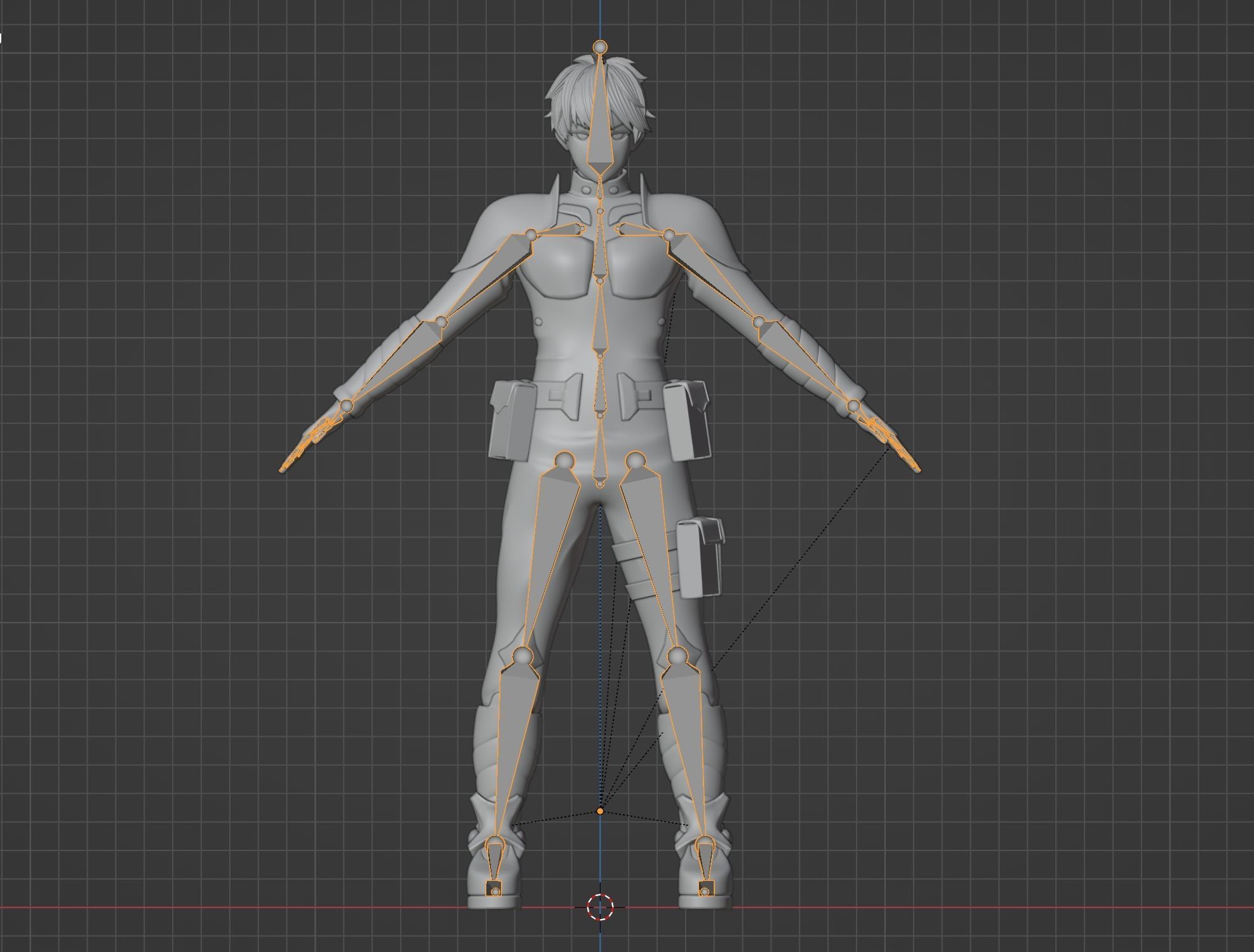This screenshot has height=952, width=1254.
Task: Click the hip joint sphere above the pouchless leg
Action: point(564,461)
